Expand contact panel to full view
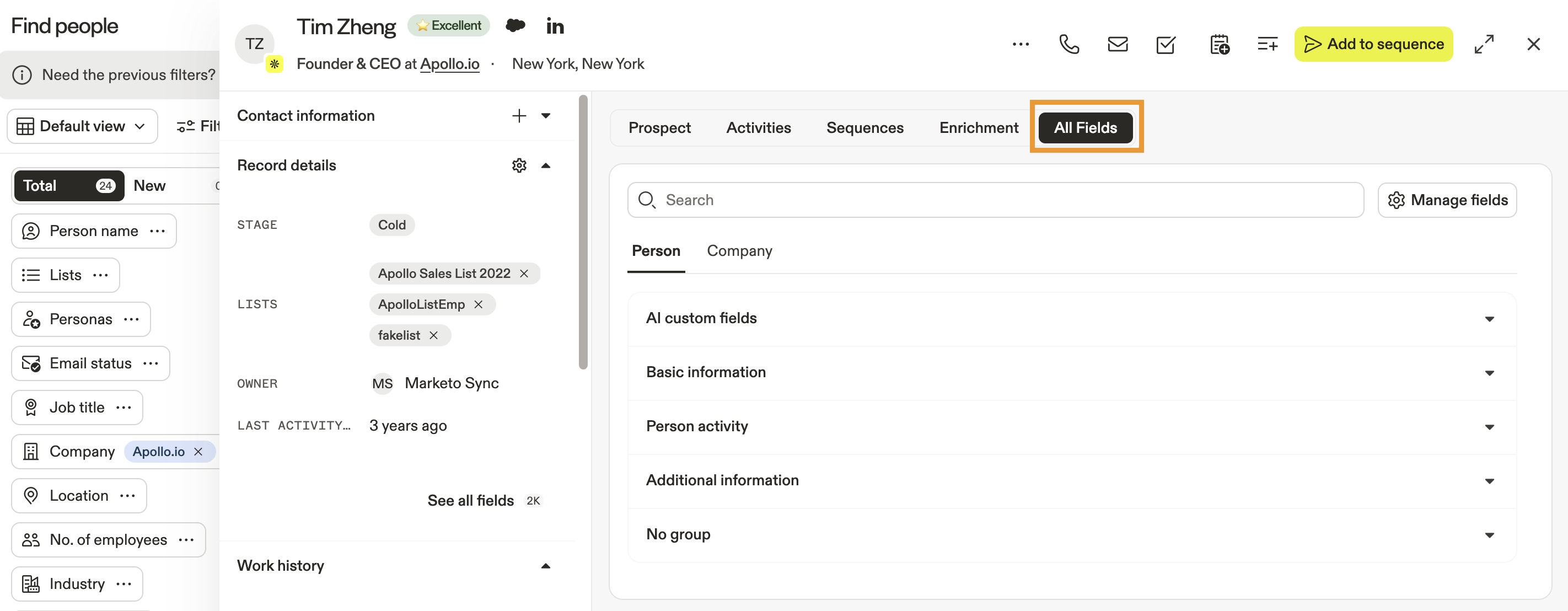The width and height of the screenshot is (1568, 611). 1484,44
